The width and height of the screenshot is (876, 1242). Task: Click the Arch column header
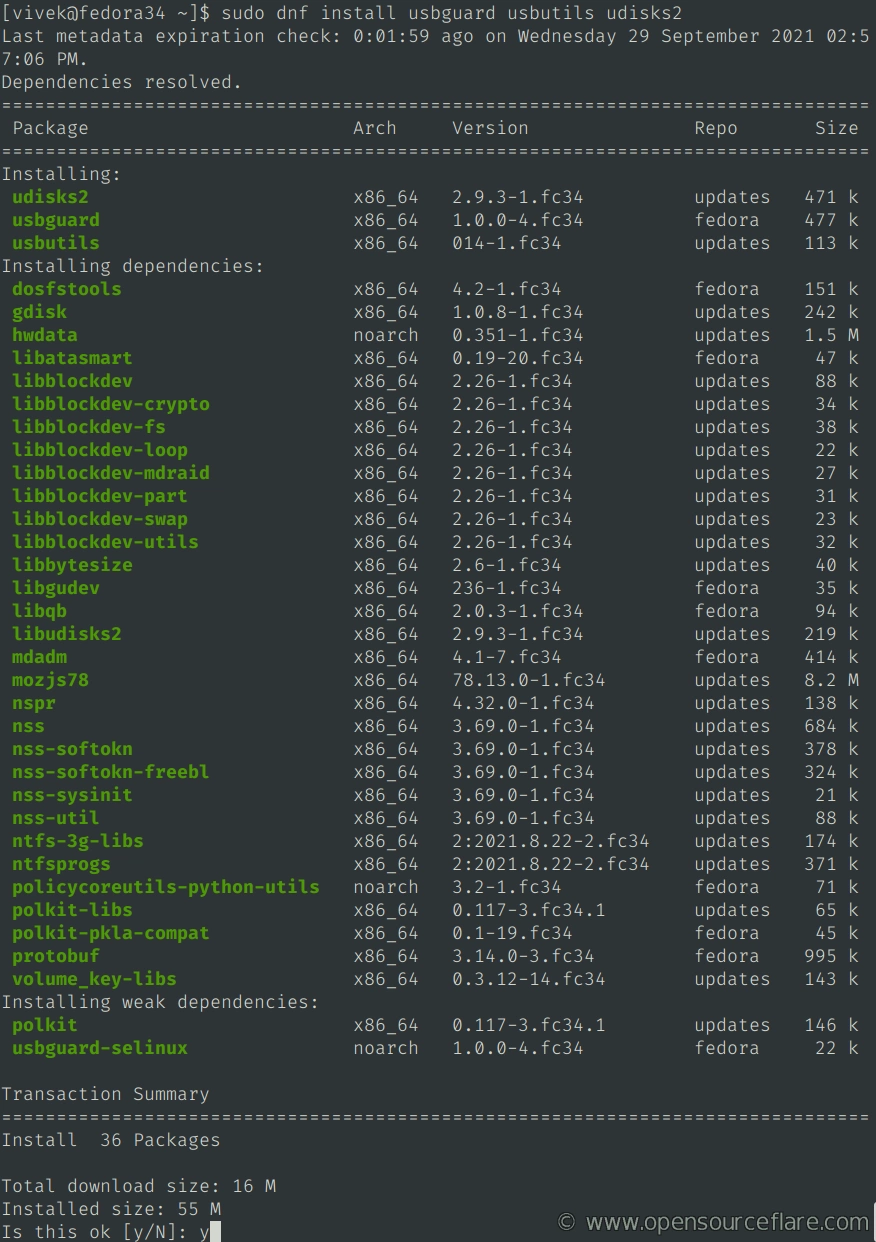tap(375, 128)
